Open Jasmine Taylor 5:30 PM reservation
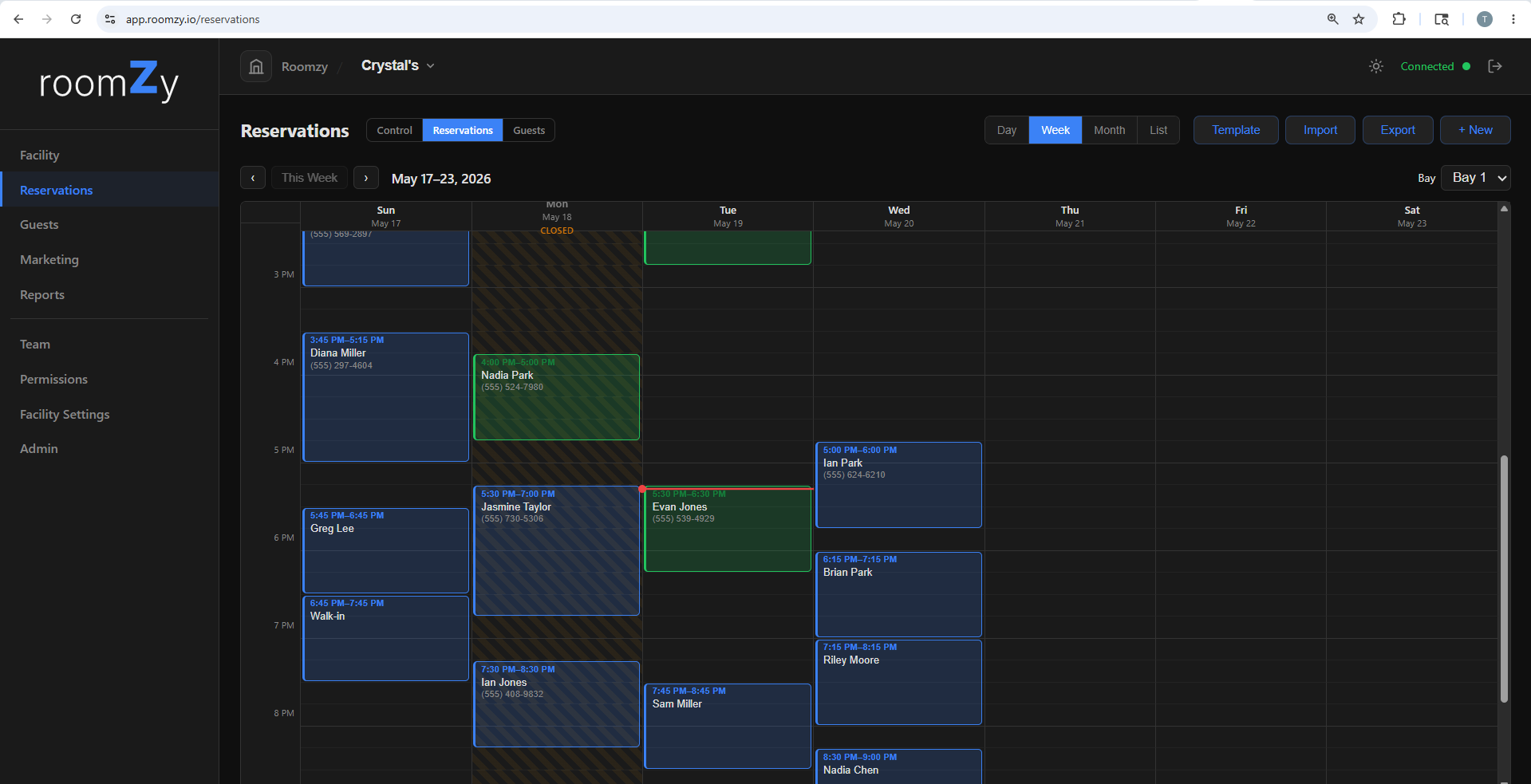 coord(557,551)
